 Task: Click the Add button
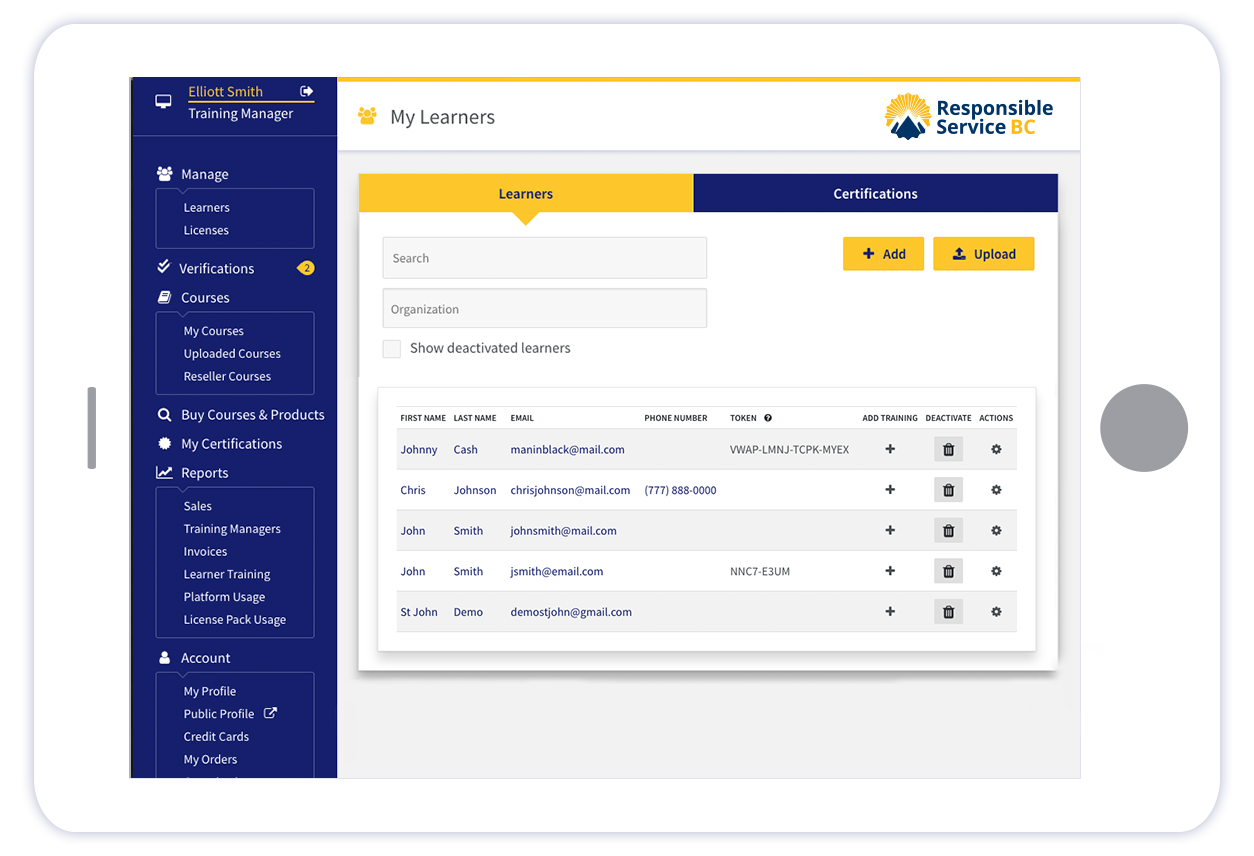(883, 254)
